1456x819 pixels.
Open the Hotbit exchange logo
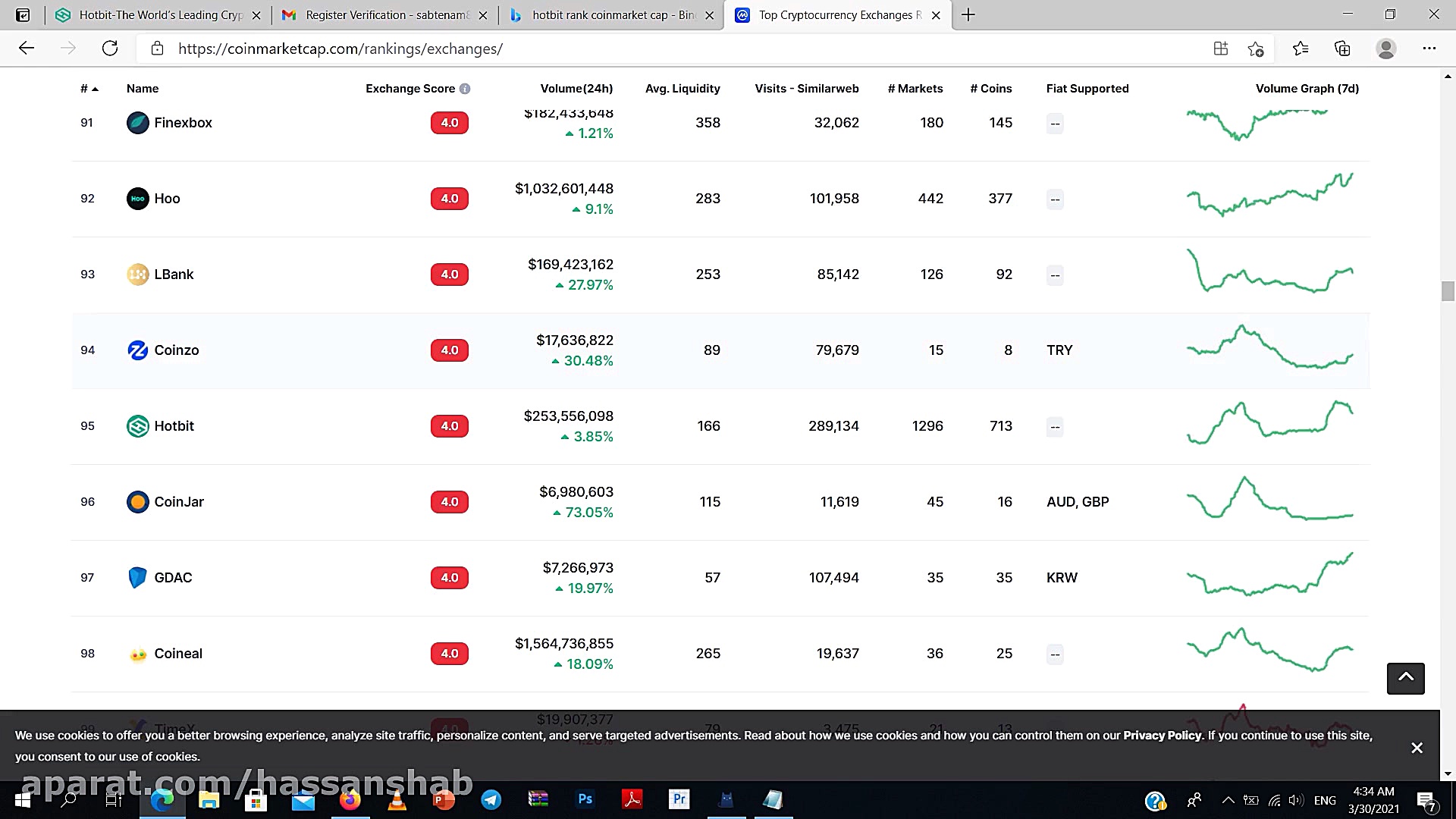pos(137,426)
